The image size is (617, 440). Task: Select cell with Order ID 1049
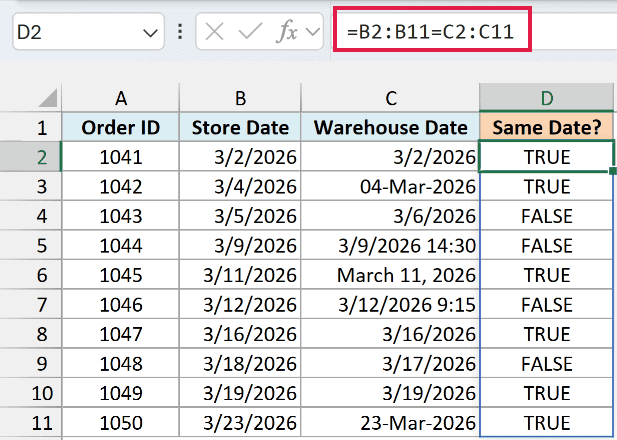[121, 393]
